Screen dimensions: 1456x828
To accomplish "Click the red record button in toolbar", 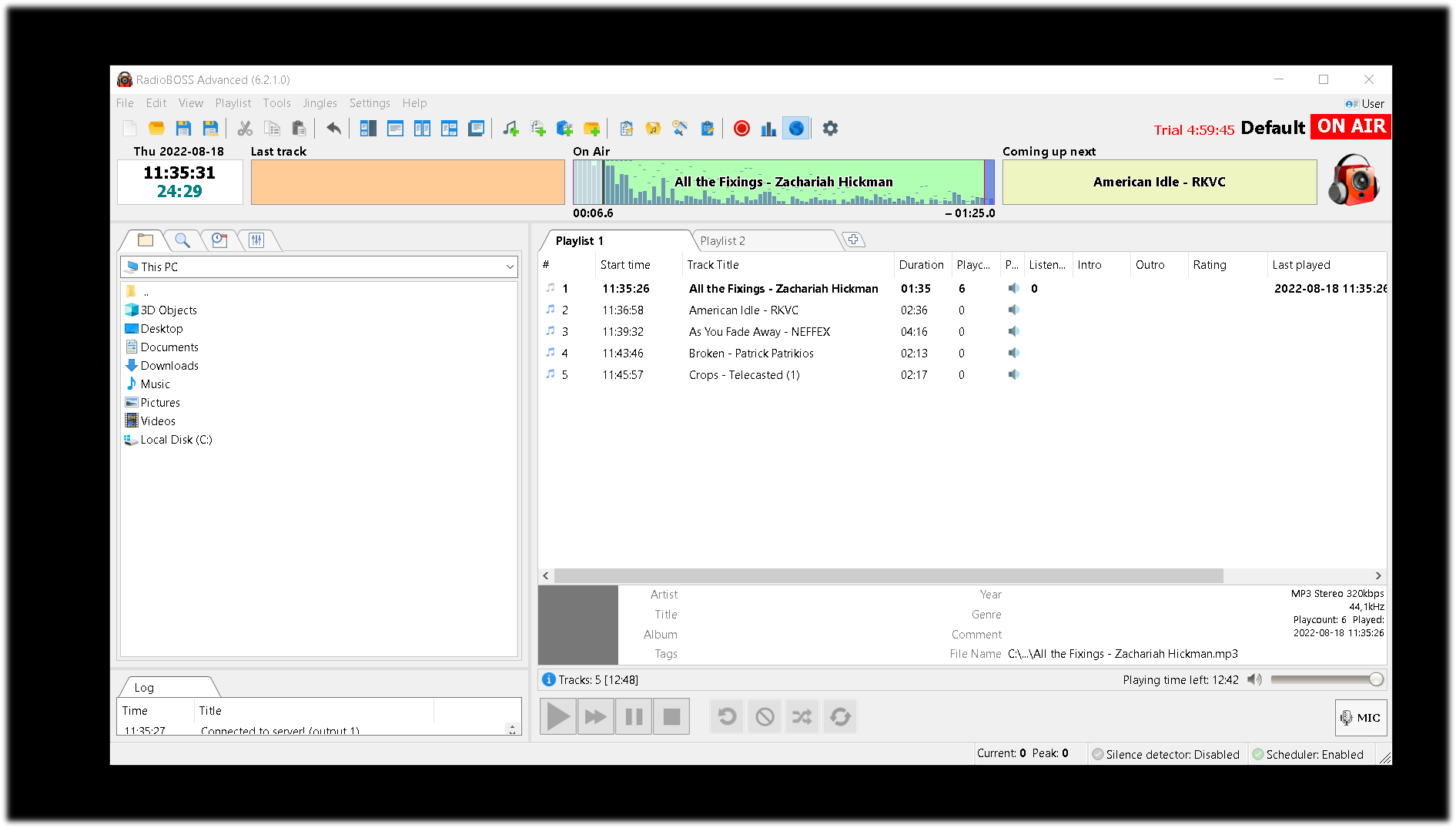I will click(x=741, y=129).
